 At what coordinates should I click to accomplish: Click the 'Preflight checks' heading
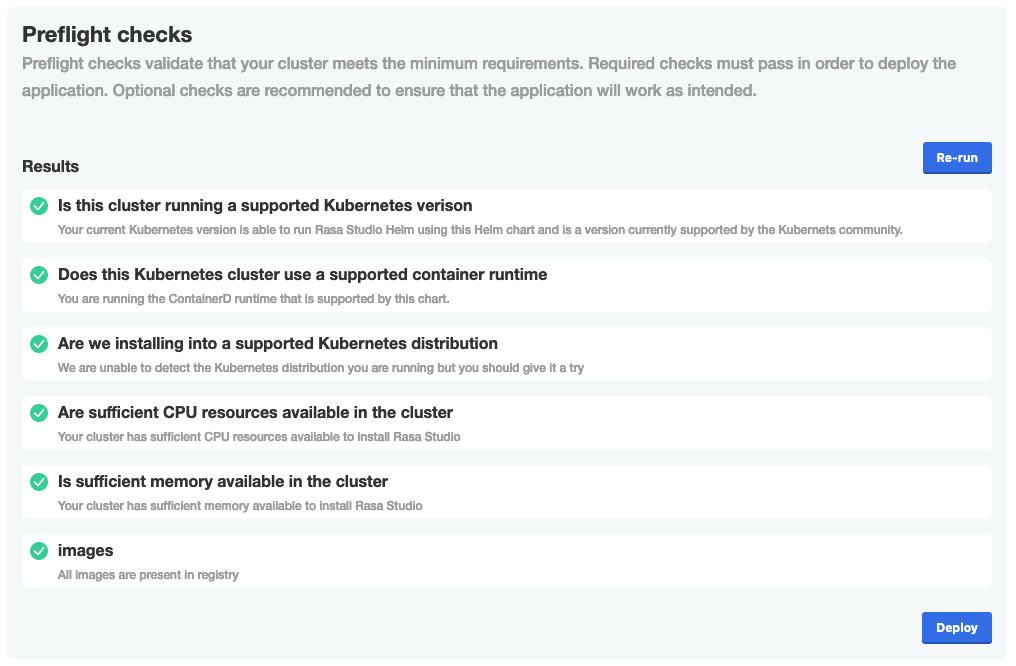coord(107,35)
